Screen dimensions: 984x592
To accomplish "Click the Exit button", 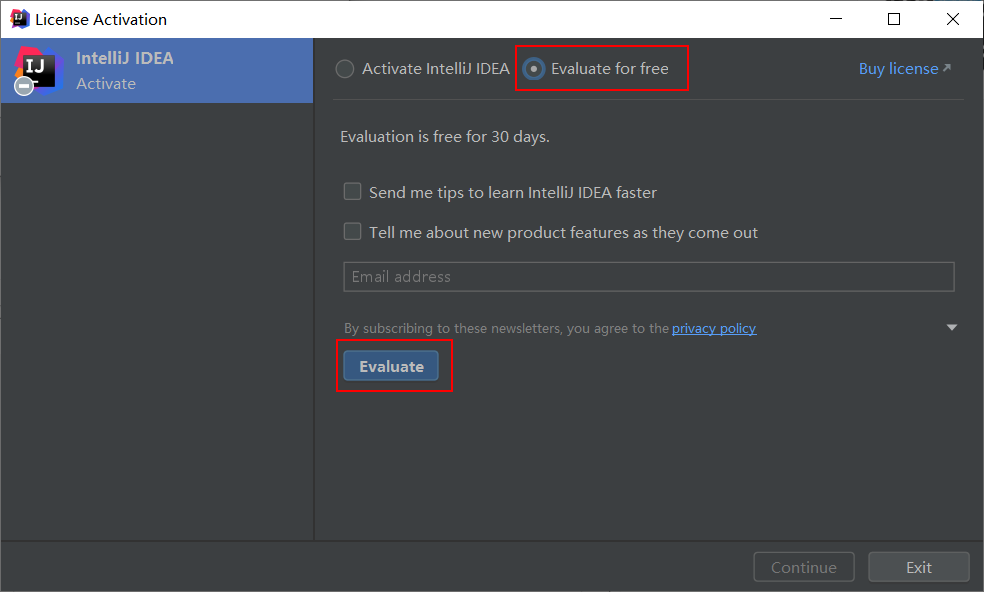I will point(919,568).
